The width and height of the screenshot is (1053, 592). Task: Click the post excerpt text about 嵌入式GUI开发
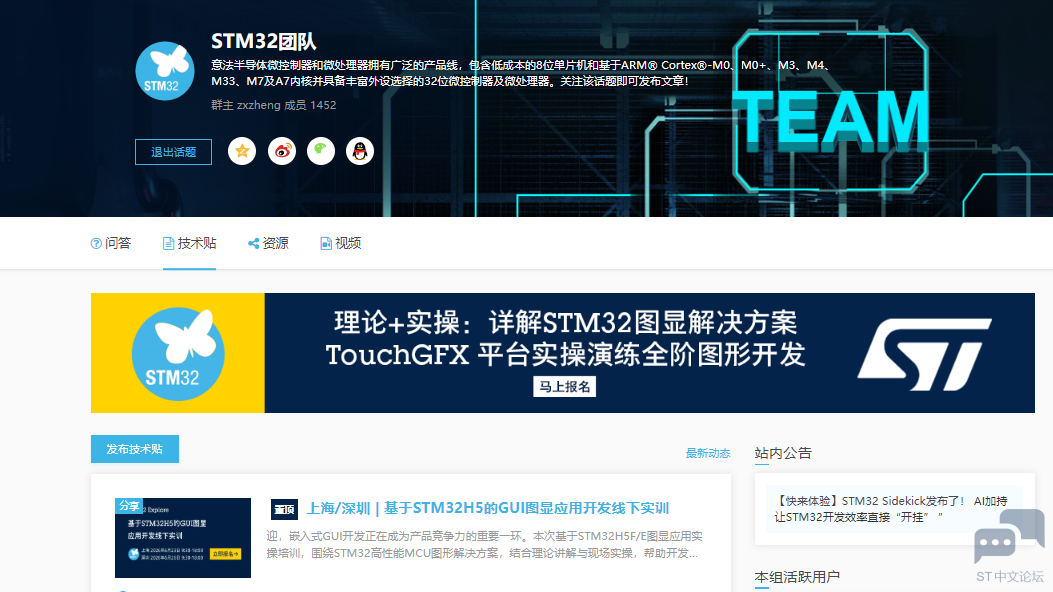pyautogui.click(x=484, y=544)
